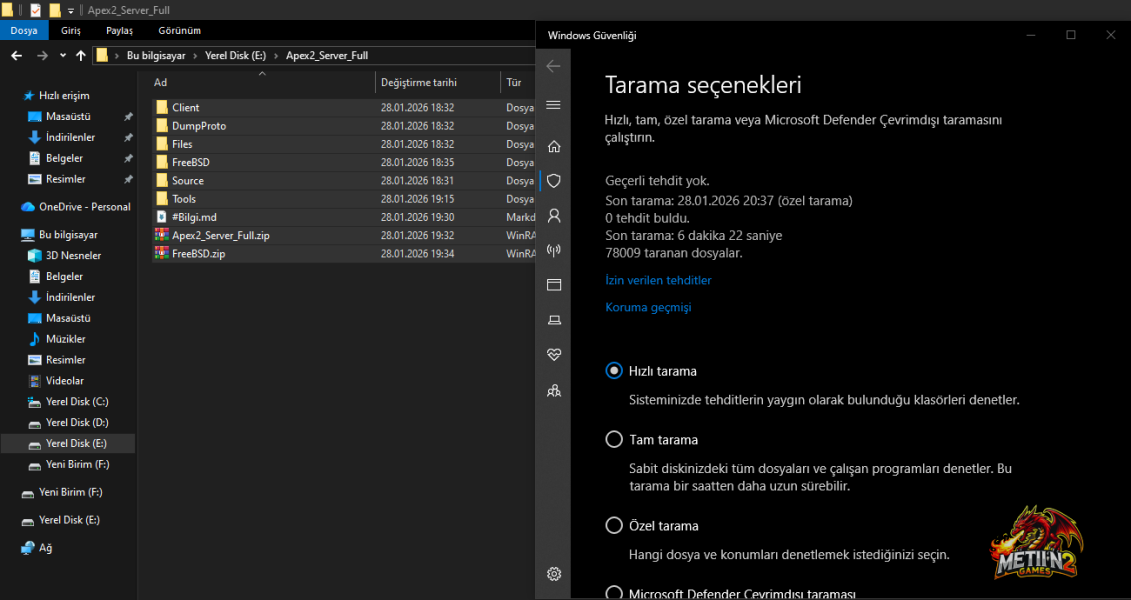
Task: Select the FreeBSD.zip archive
Action: [x=198, y=254]
